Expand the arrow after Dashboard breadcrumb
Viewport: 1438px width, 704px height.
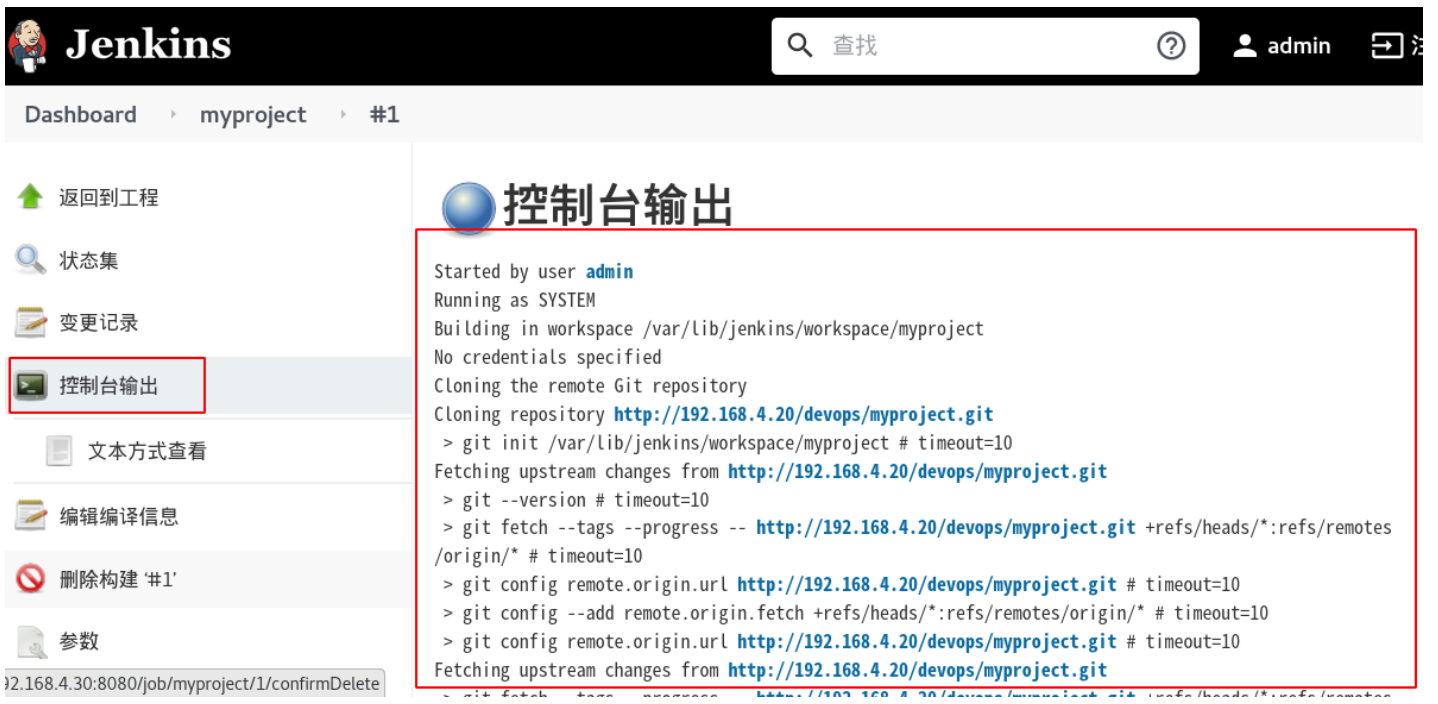pos(172,115)
